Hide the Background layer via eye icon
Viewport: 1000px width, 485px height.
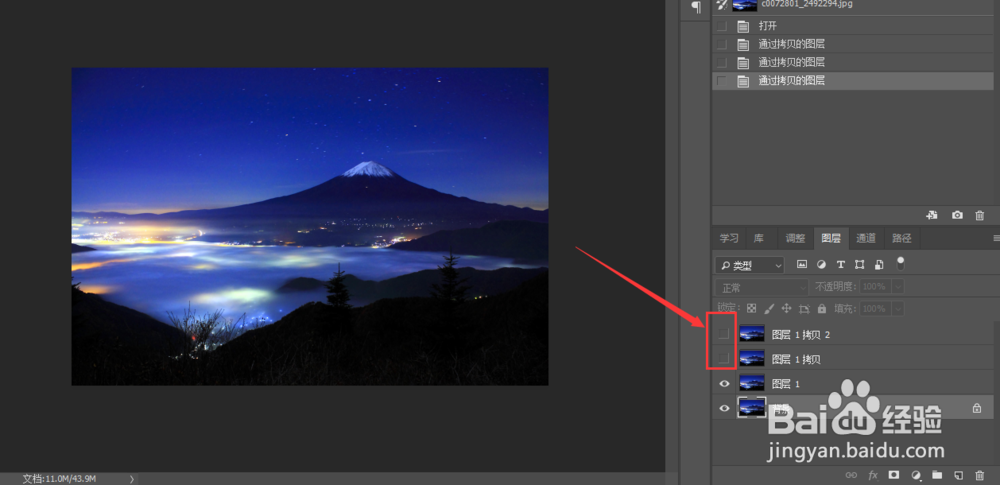coord(724,408)
